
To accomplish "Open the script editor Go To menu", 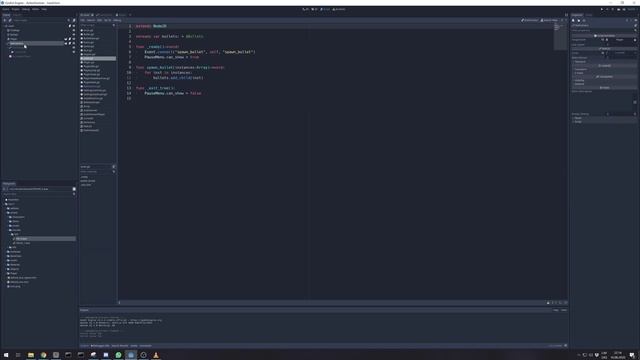I will [107, 20].
